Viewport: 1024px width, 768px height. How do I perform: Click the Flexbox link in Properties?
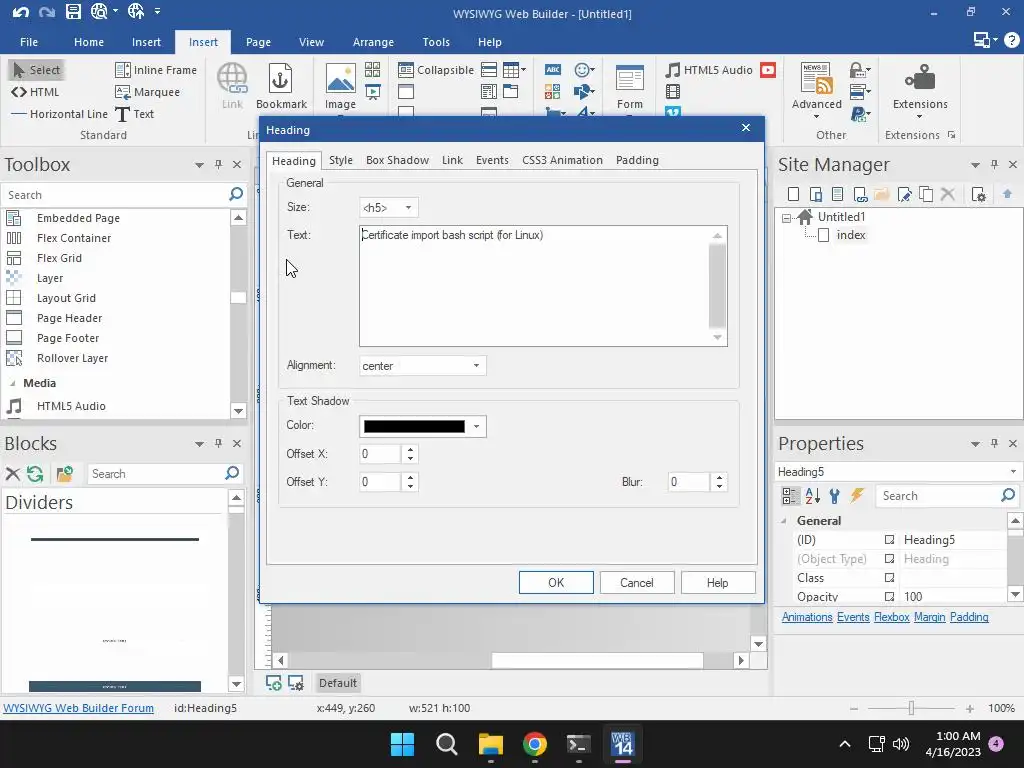[x=891, y=617]
